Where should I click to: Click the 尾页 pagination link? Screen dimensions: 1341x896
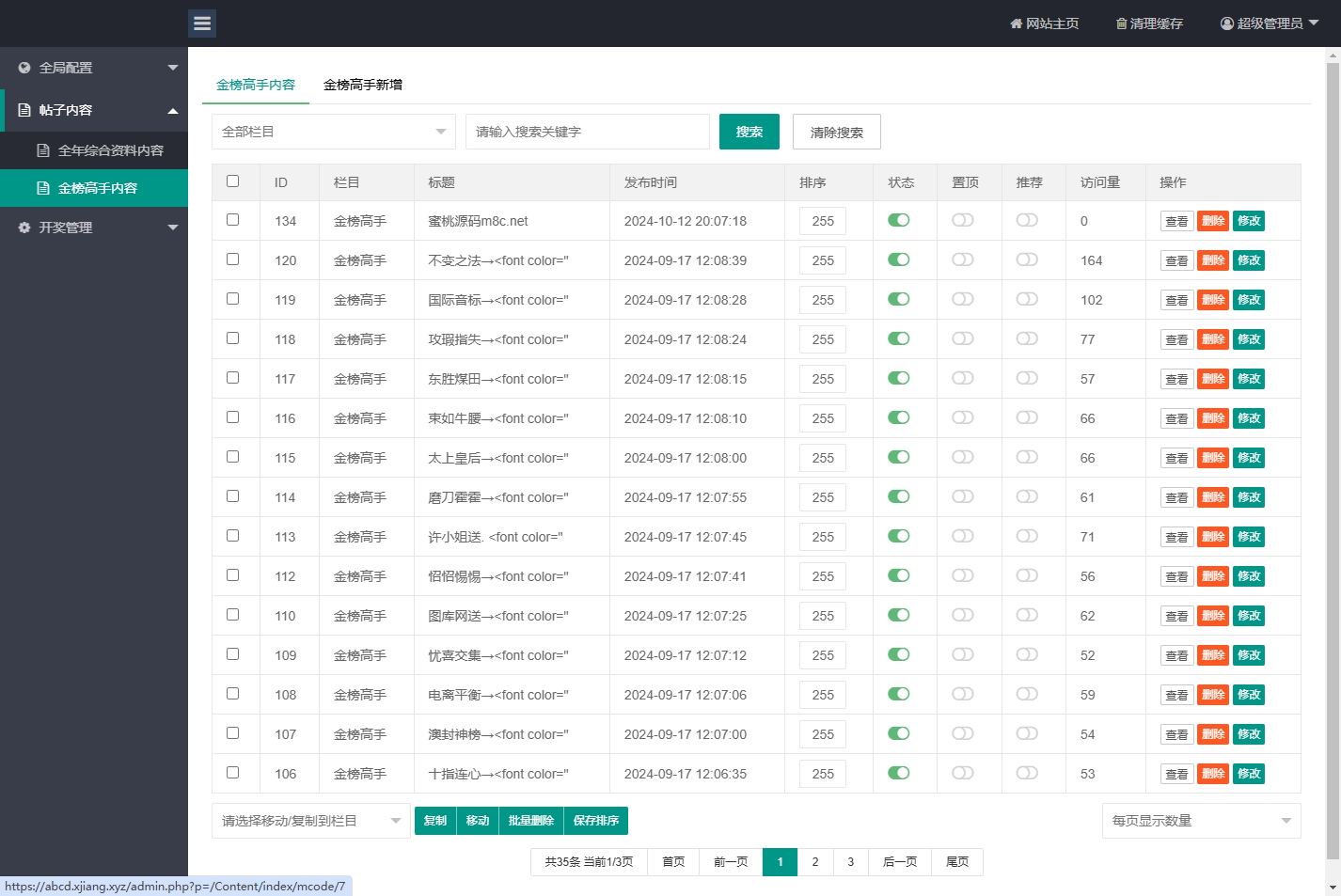[x=957, y=862]
